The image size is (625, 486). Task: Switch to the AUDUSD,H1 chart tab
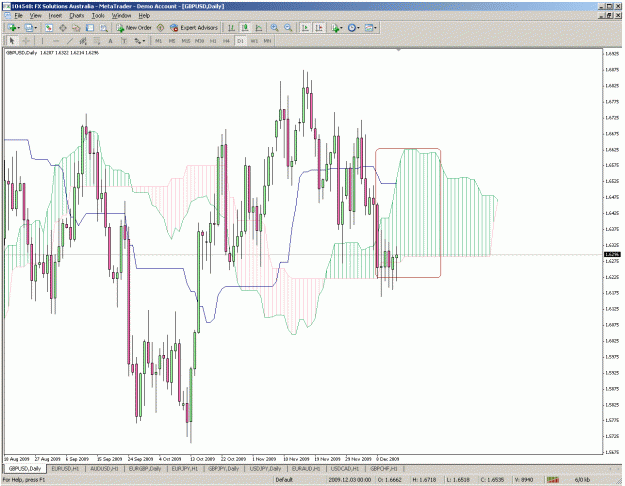point(104,469)
